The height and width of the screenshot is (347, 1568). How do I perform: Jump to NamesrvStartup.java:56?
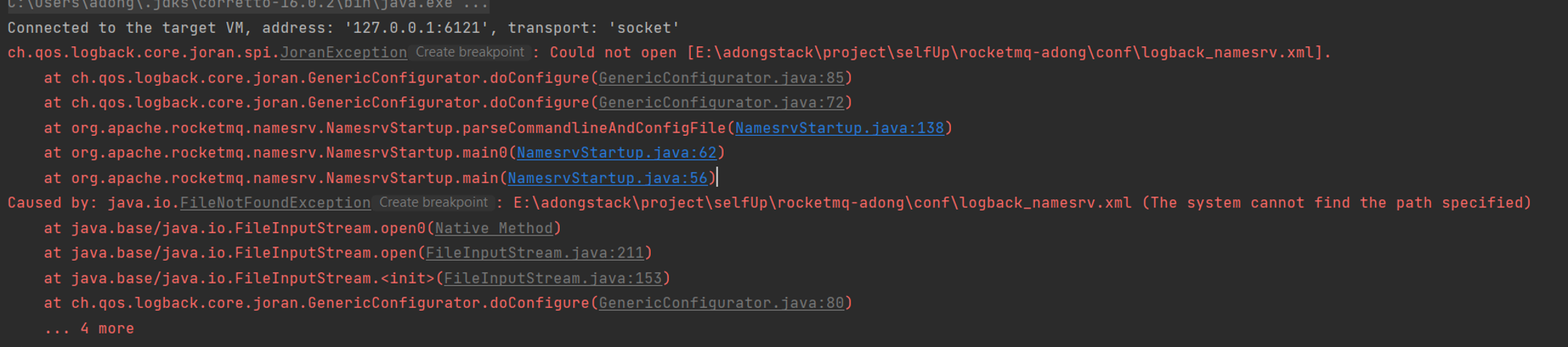click(x=608, y=178)
